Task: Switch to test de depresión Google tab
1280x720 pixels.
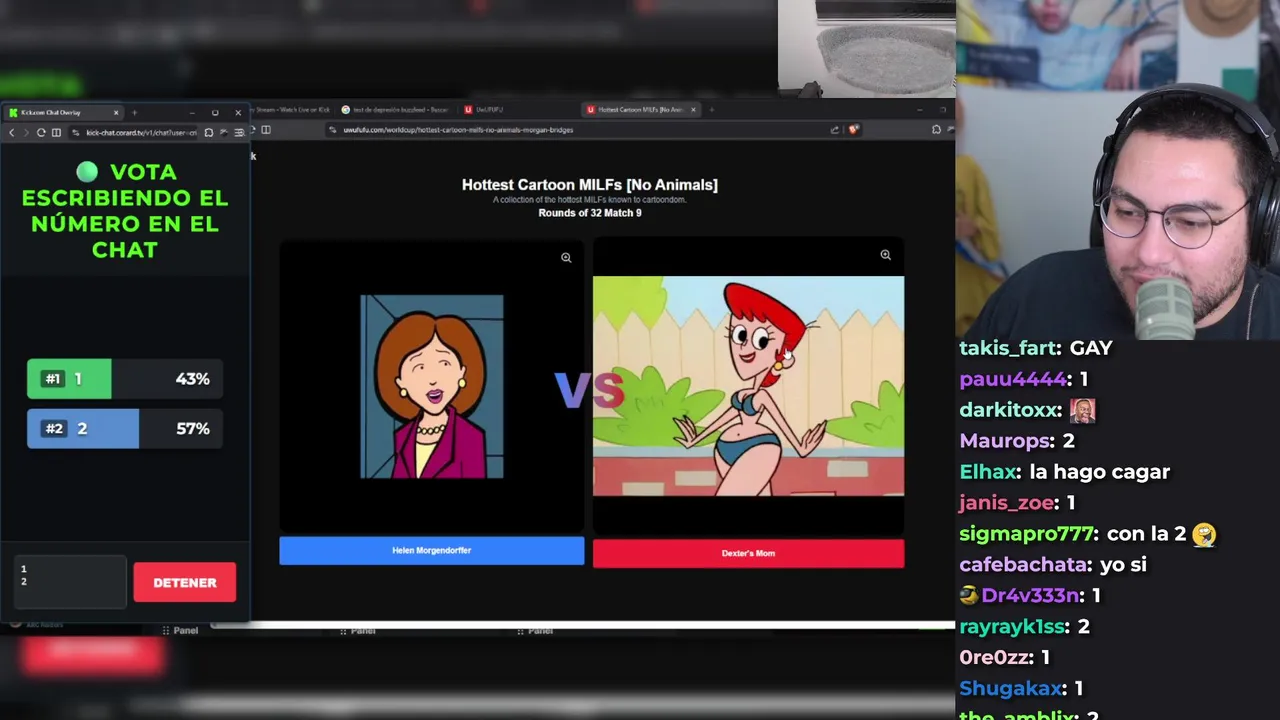Action: [398, 109]
